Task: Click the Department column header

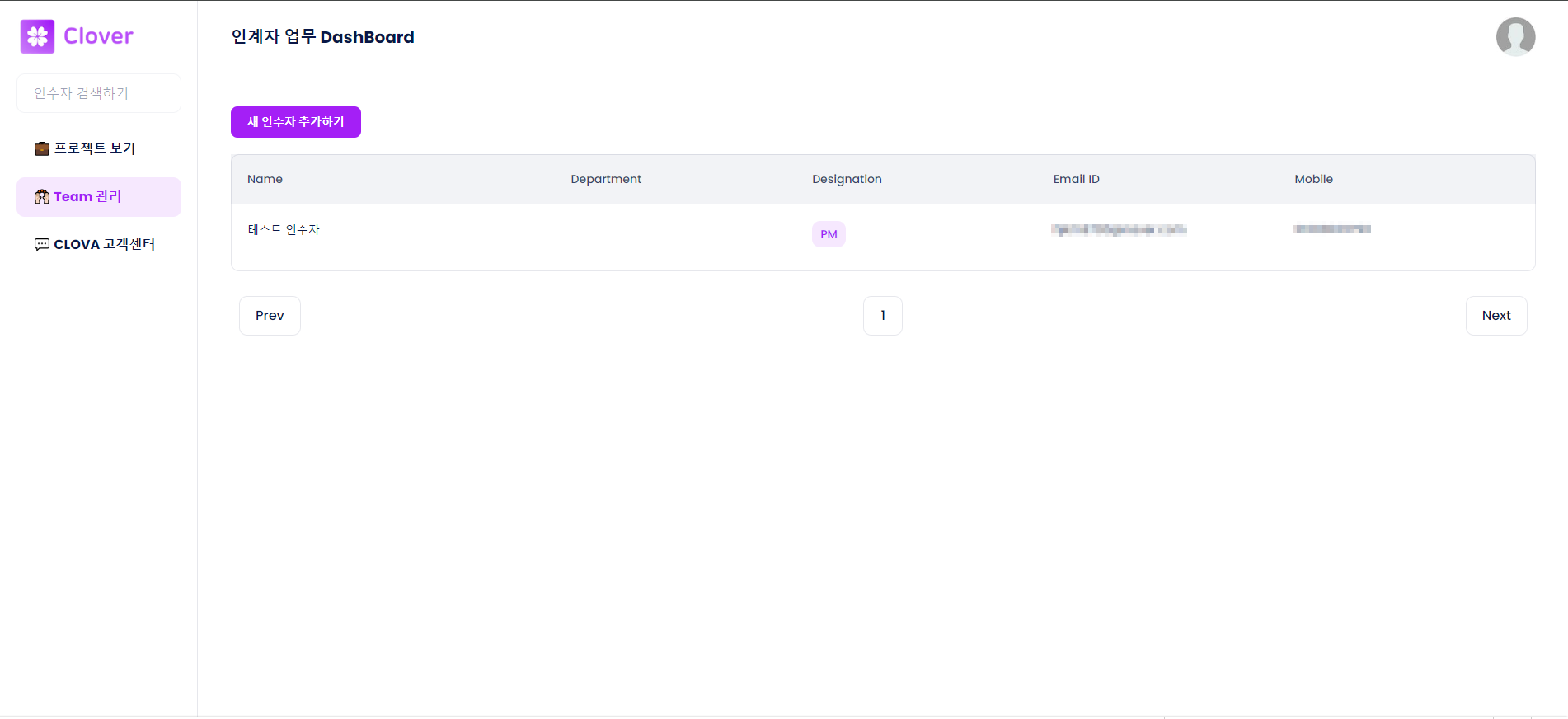Action: pyautogui.click(x=606, y=179)
